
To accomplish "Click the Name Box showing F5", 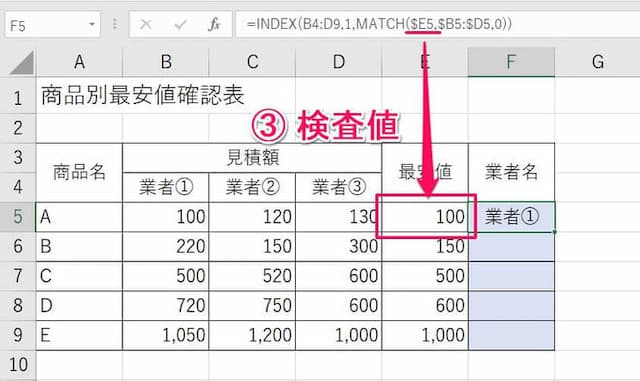I will [x=52, y=25].
